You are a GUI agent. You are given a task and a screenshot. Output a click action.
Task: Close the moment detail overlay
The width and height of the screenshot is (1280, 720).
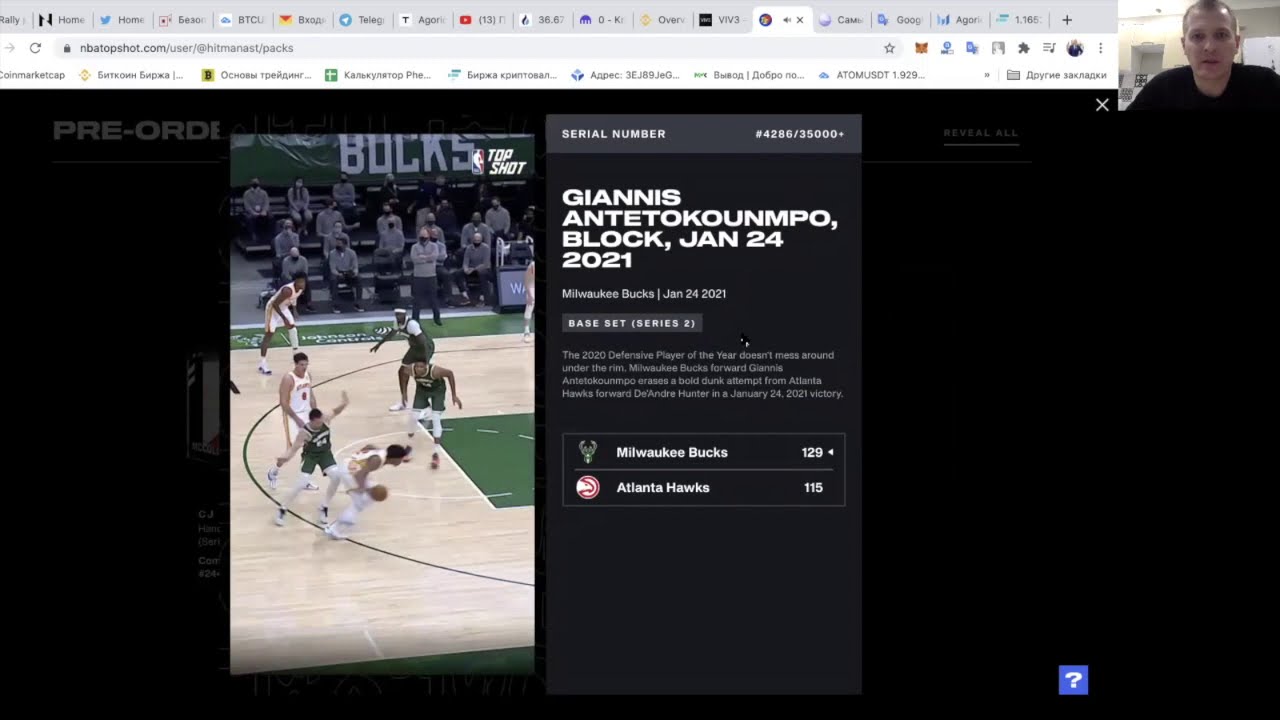tap(1102, 105)
